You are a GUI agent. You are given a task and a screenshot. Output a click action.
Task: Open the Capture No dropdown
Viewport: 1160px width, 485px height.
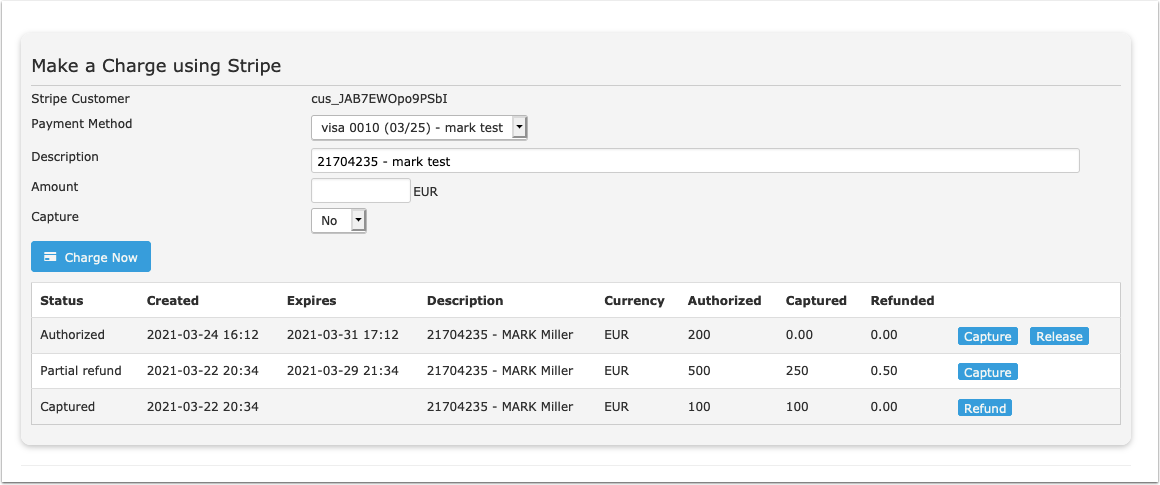click(339, 220)
